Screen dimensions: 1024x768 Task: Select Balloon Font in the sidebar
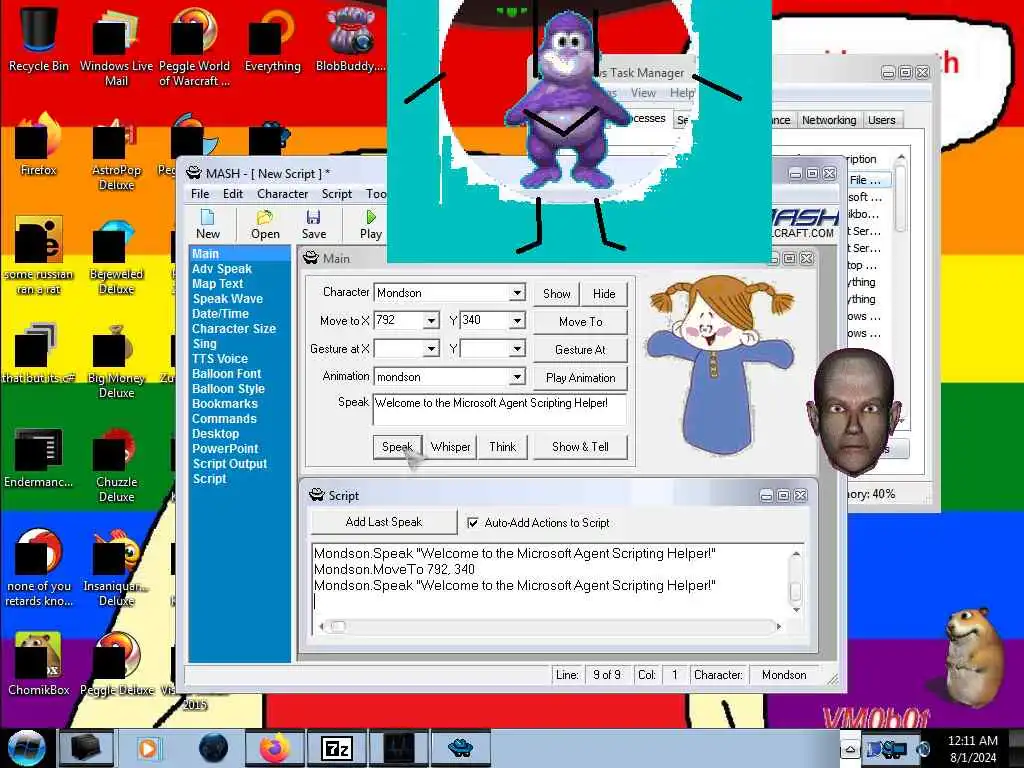(227, 374)
